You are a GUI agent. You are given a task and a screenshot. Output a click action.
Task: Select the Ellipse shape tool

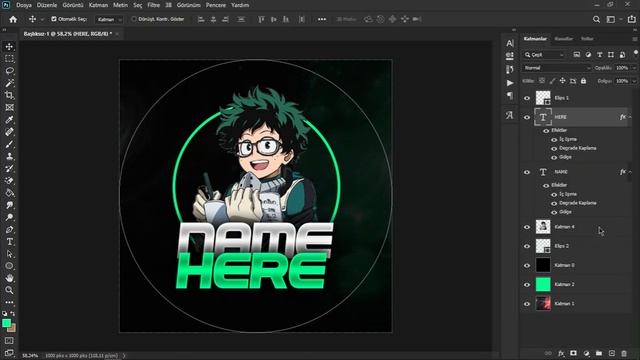9,266
